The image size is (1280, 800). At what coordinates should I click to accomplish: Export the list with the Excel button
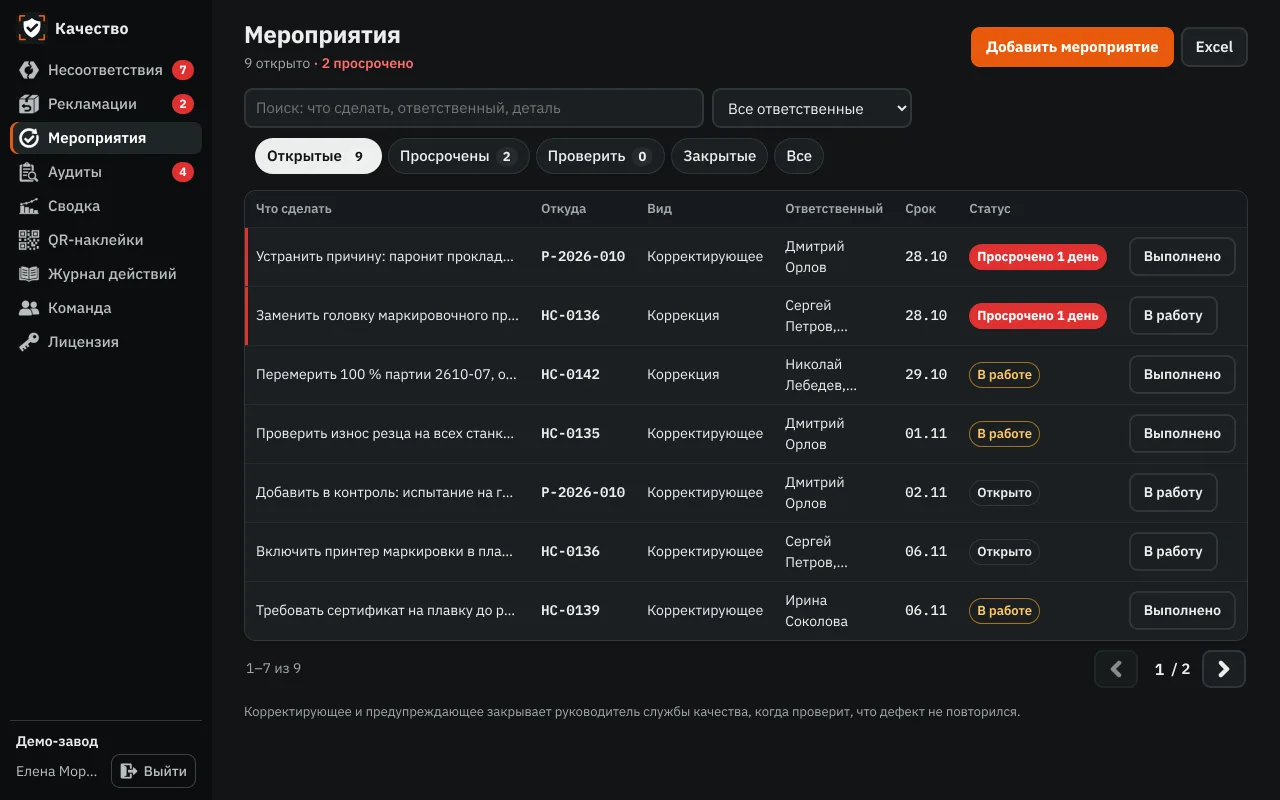(1214, 47)
